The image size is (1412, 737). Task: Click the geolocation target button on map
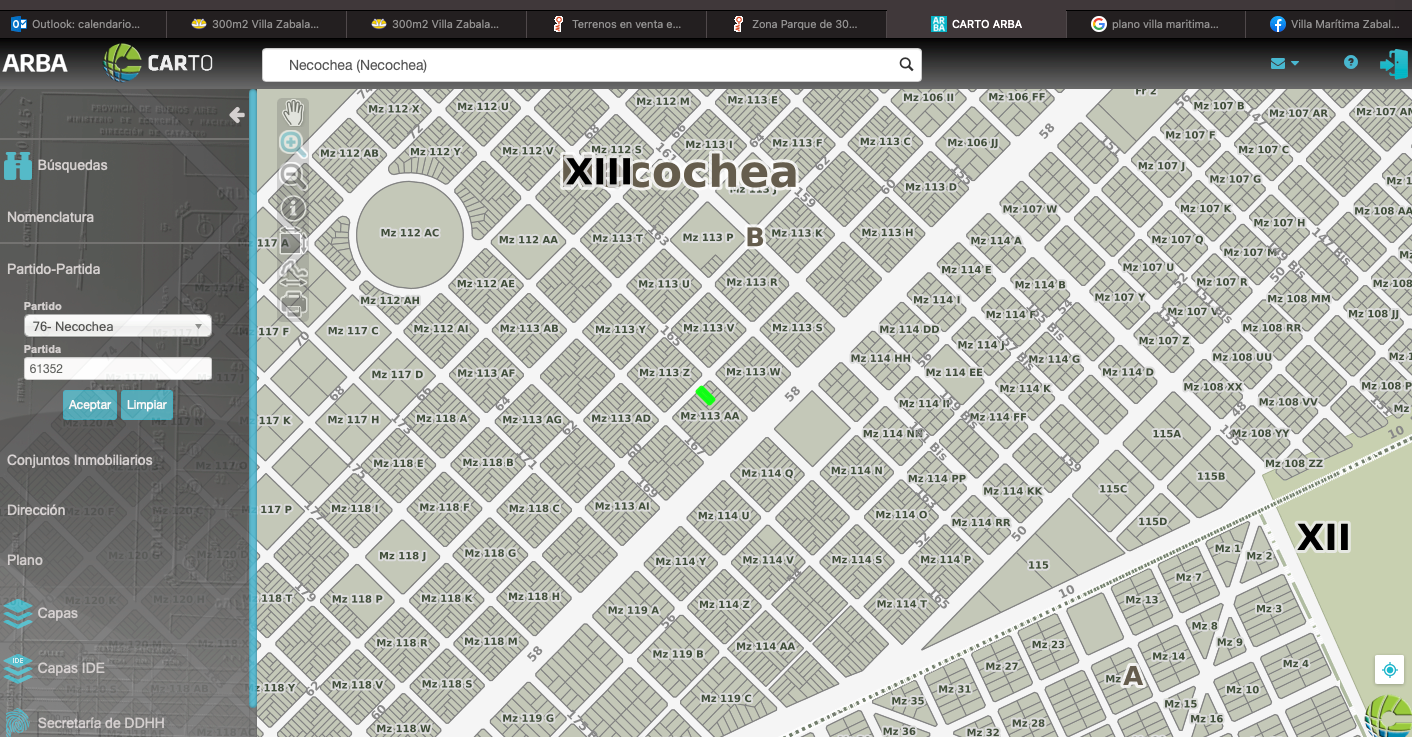point(1389,670)
